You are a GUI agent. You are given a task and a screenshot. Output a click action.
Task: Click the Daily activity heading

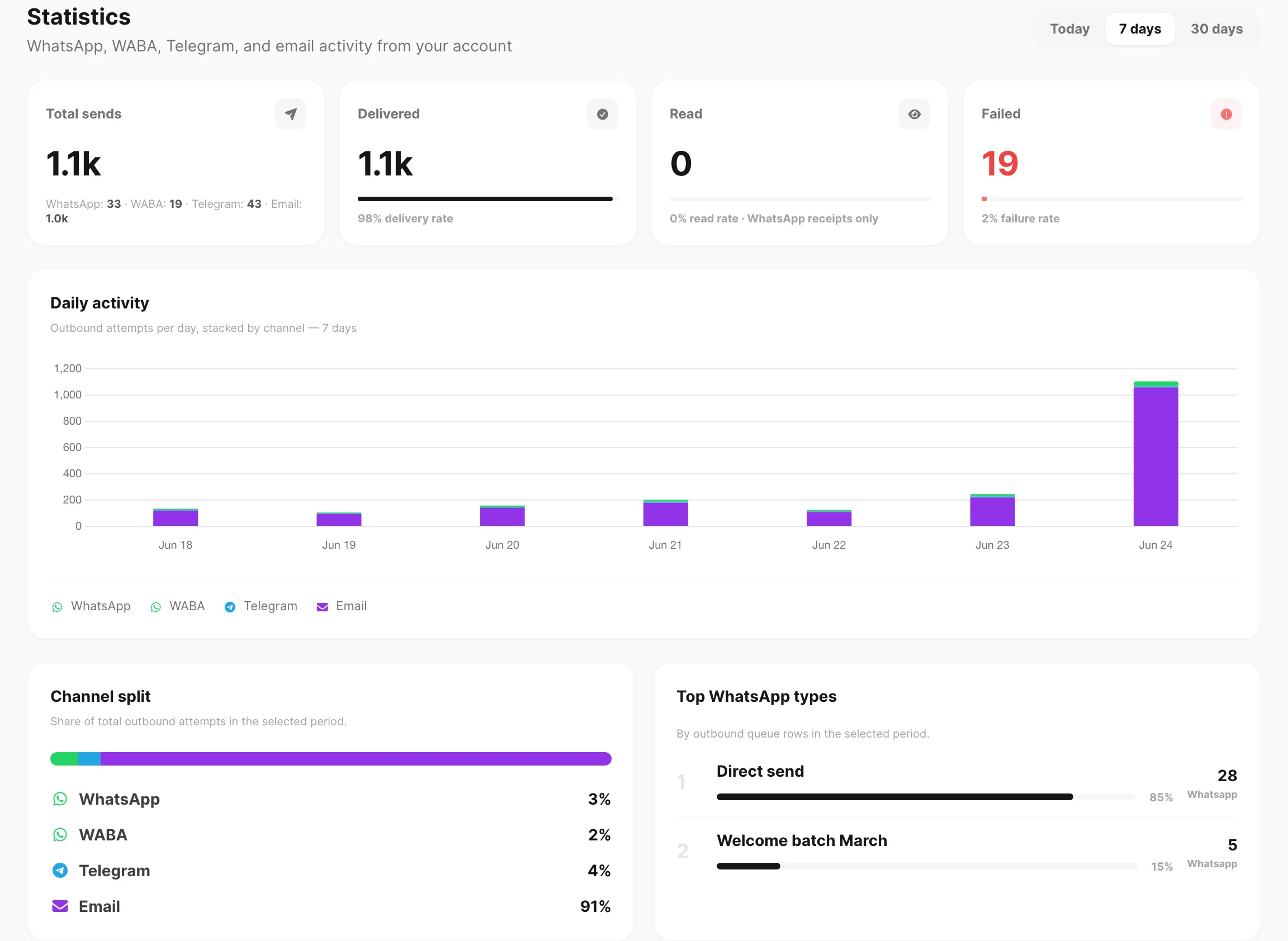(x=100, y=303)
